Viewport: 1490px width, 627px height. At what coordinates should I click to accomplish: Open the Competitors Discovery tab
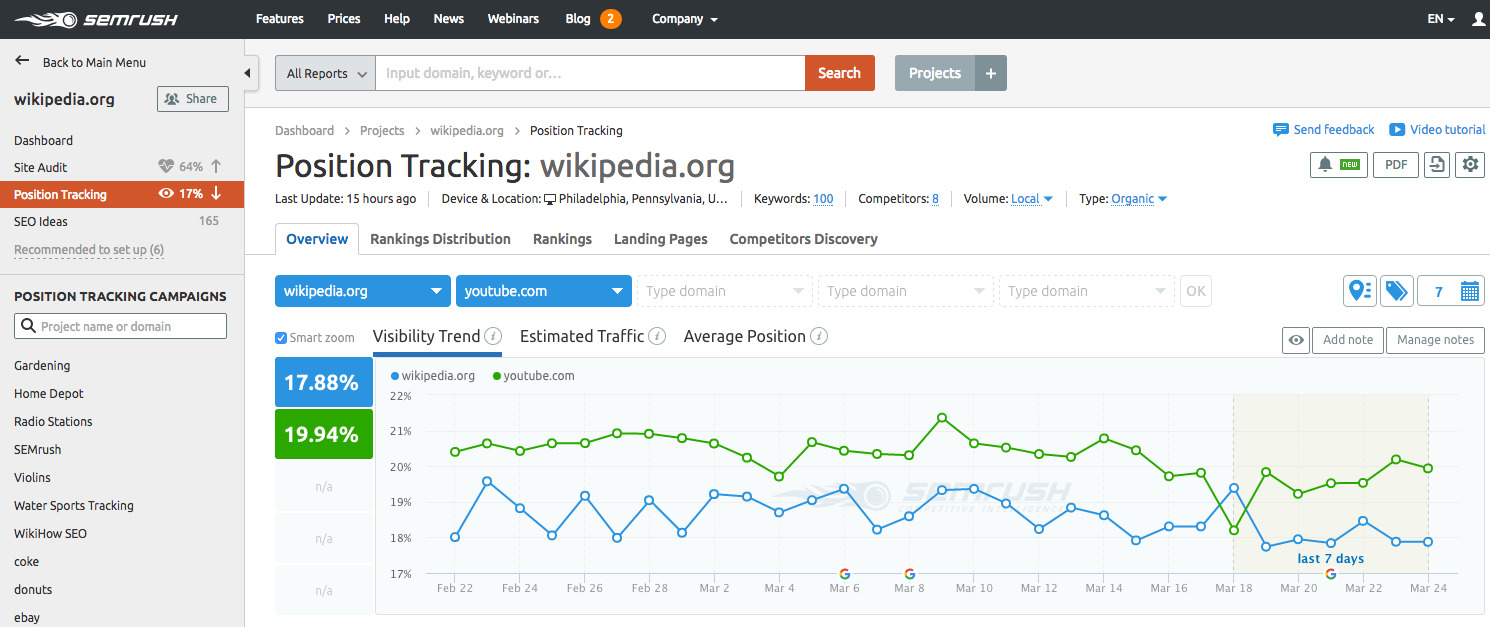coord(804,239)
